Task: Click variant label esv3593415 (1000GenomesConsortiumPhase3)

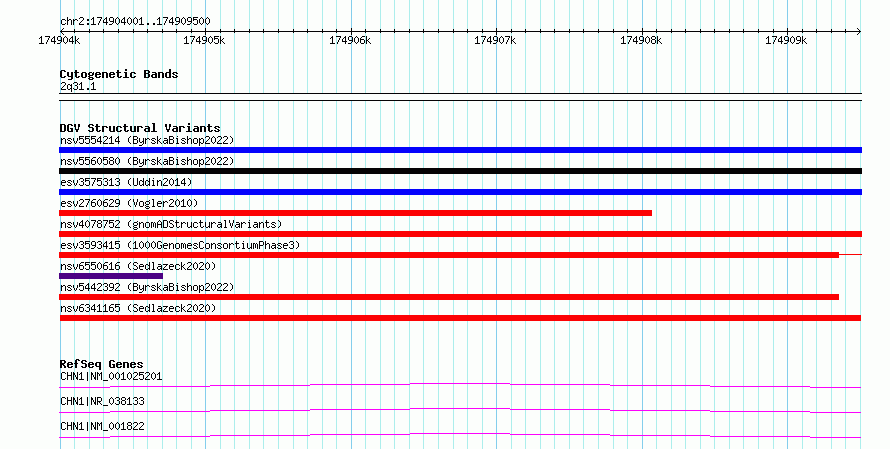Action: [x=180, y=245]
